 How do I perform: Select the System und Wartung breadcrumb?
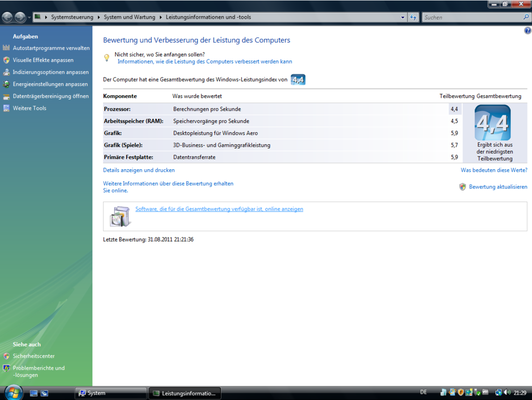[x=129, y=17]
